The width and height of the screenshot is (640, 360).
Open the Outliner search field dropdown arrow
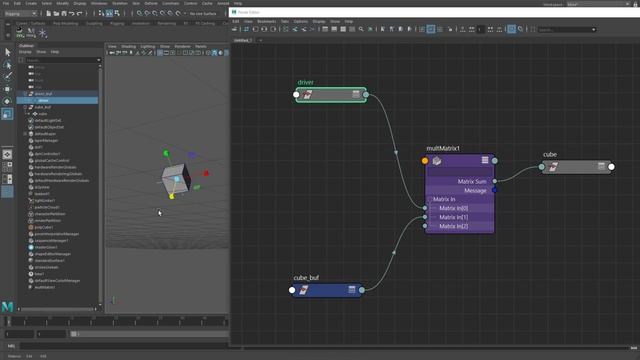click(98, 60)
